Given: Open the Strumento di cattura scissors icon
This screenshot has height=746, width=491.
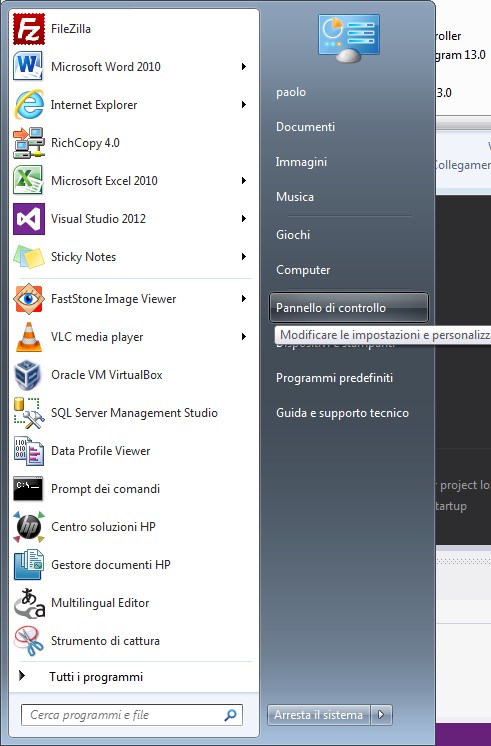Looking at the screenshot, I should coord(29,641).
